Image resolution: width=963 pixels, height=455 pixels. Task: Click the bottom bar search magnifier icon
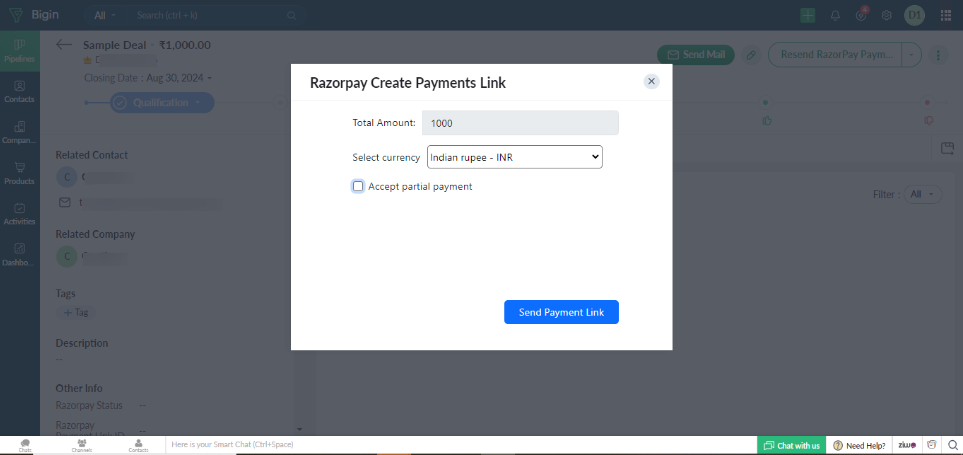(953, 445)
